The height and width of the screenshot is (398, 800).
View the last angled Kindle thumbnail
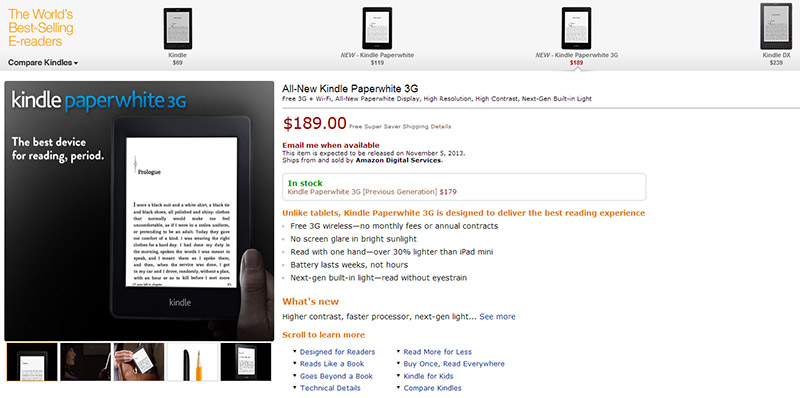(x=246, y=362)
